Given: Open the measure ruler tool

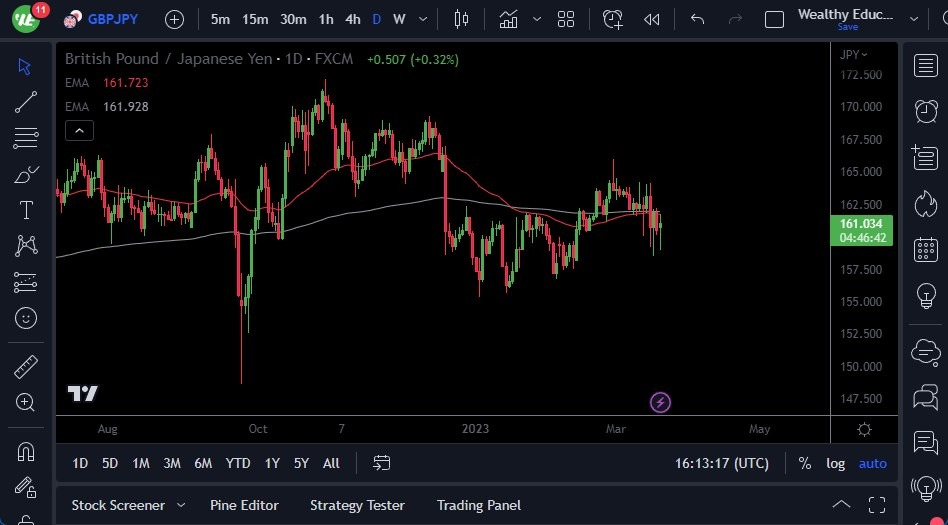Looking at the screenshot, I should tap(26, 367).
